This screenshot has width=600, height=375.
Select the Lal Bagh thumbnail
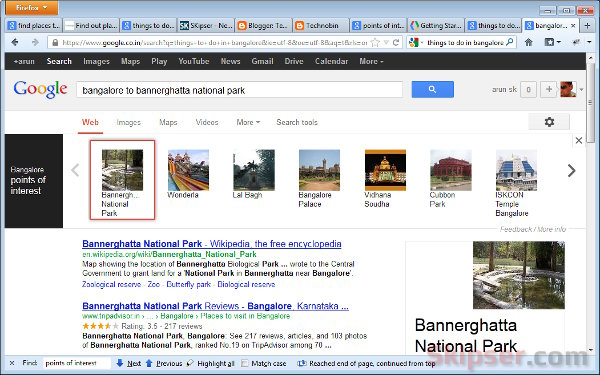point(254,170)
